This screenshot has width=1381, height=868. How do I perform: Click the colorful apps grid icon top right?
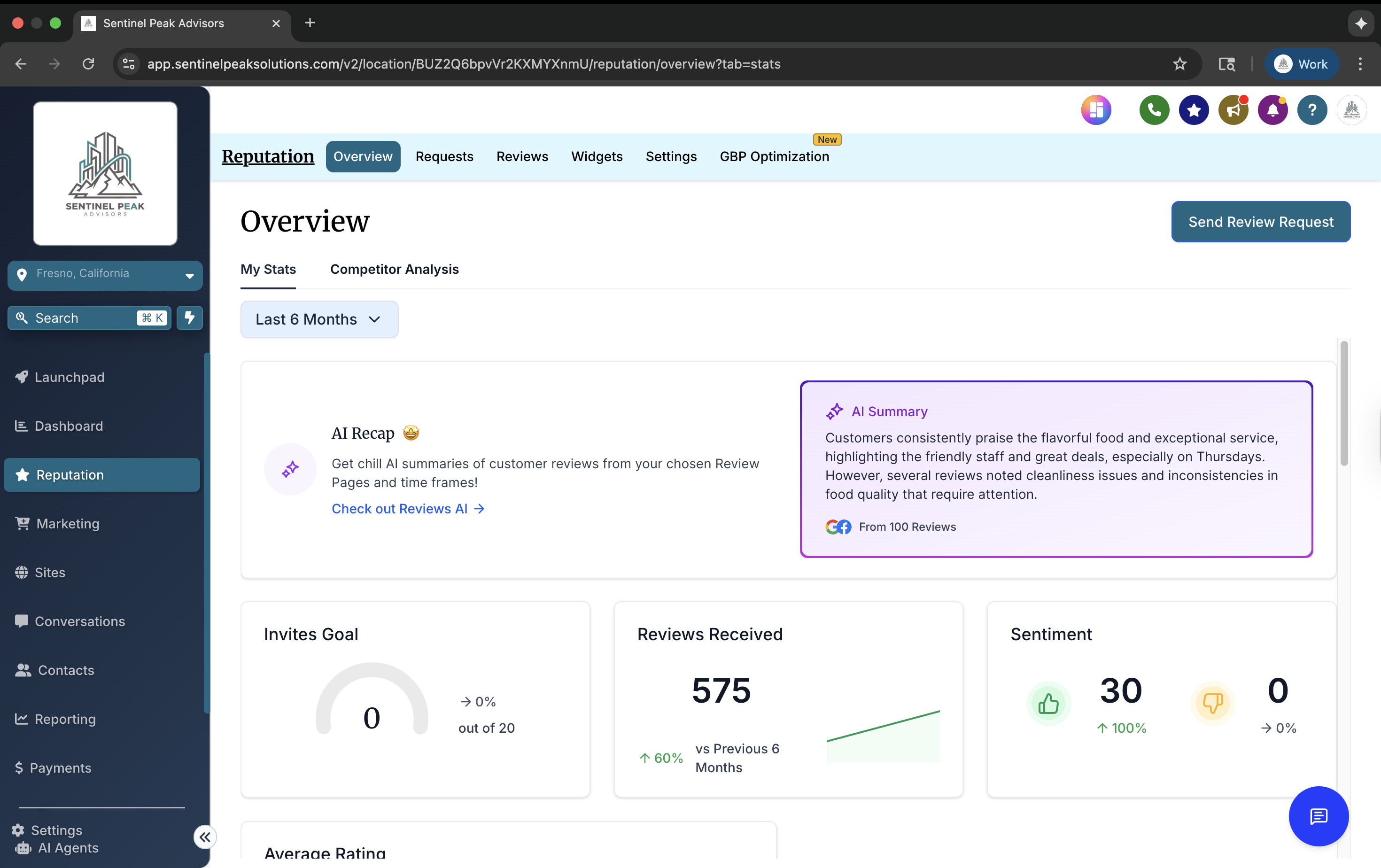point(1096,109)
